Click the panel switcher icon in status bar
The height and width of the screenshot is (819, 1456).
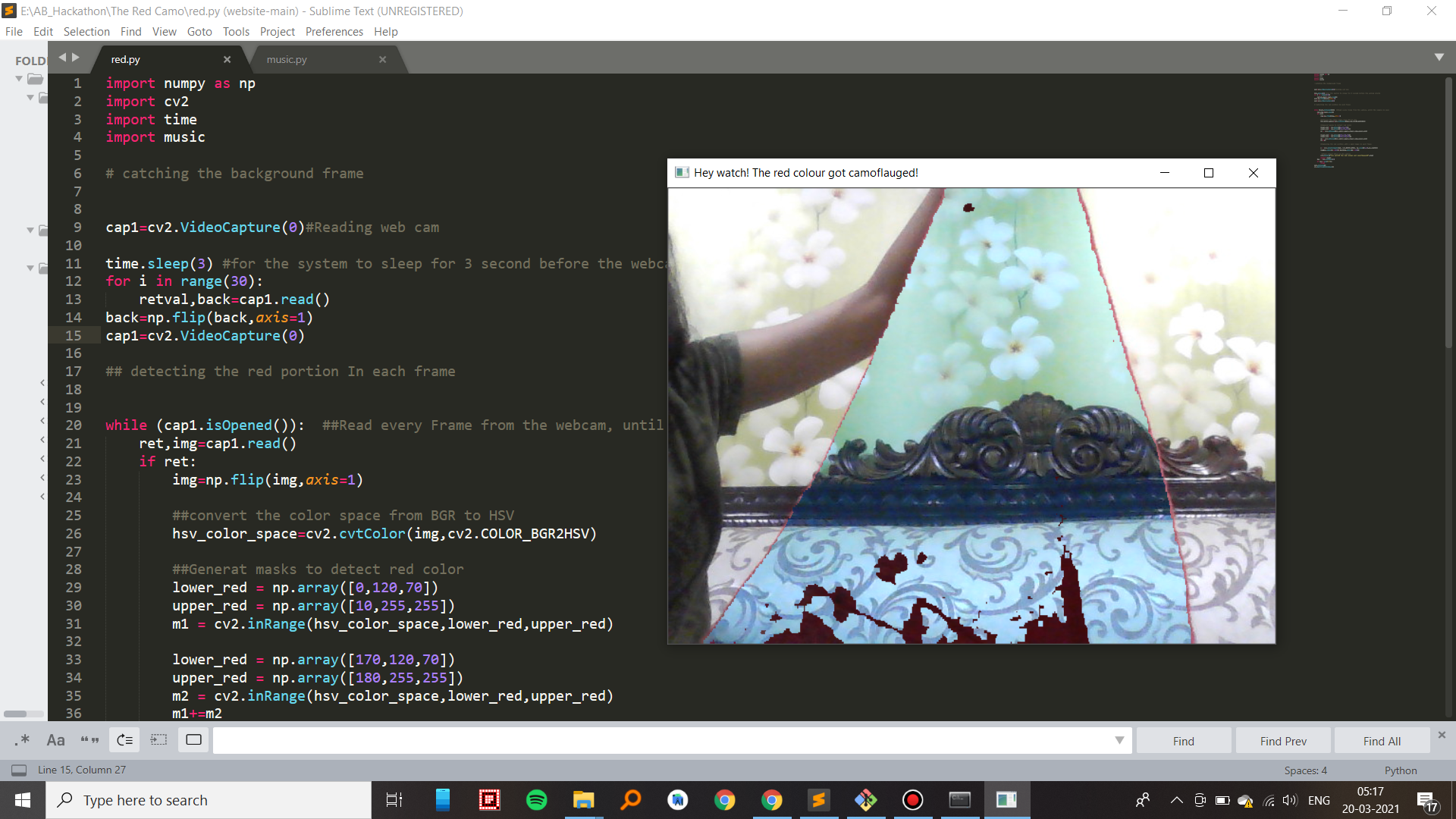pyautogui.click(x=19, y=770)
